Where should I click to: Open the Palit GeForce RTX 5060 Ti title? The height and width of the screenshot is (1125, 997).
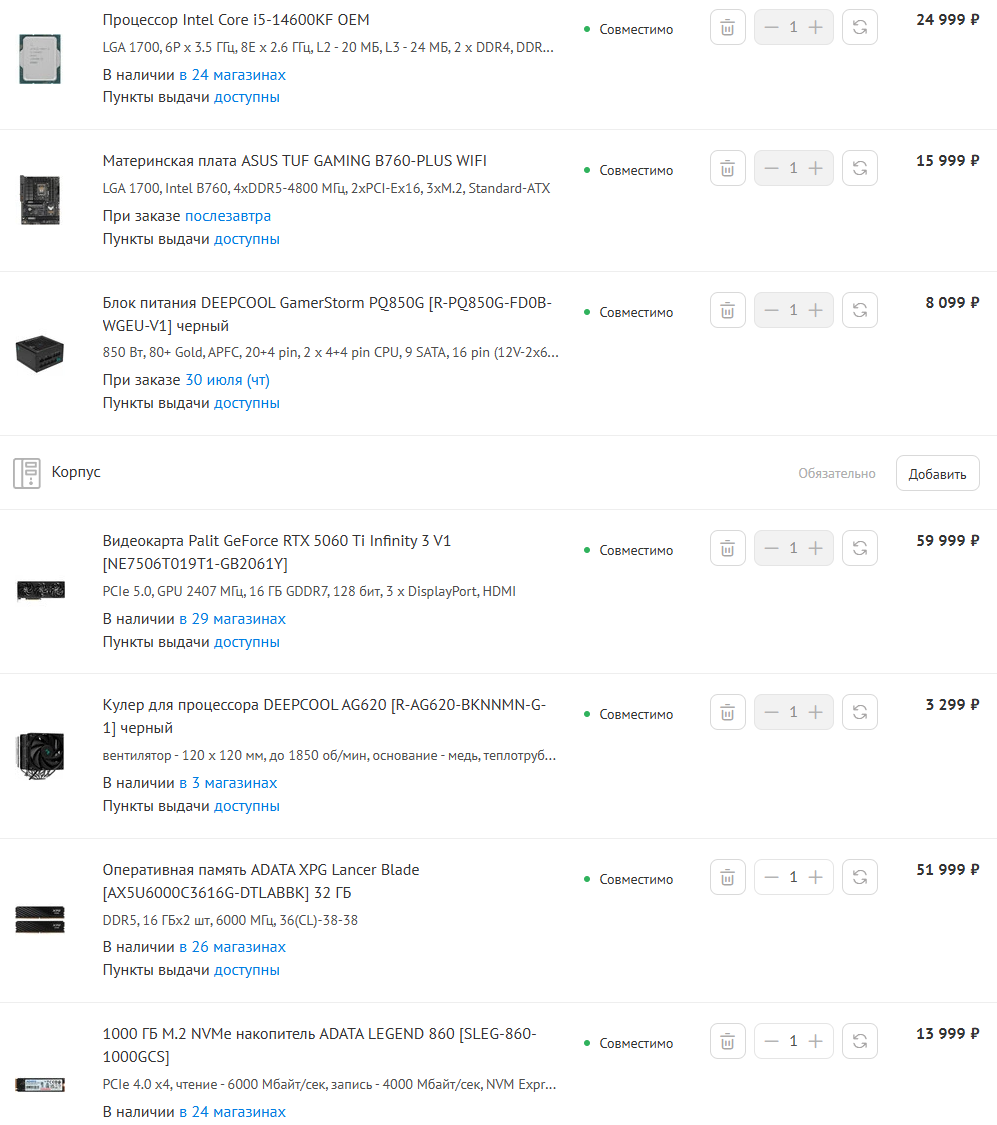coord(277,552)
